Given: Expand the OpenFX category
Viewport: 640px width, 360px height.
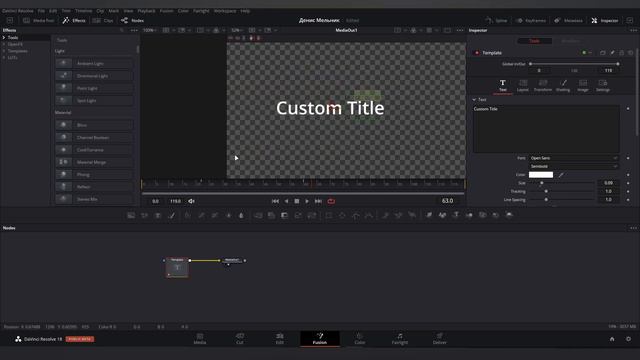Looking at the screenshot, I should (x=4, y=44).
